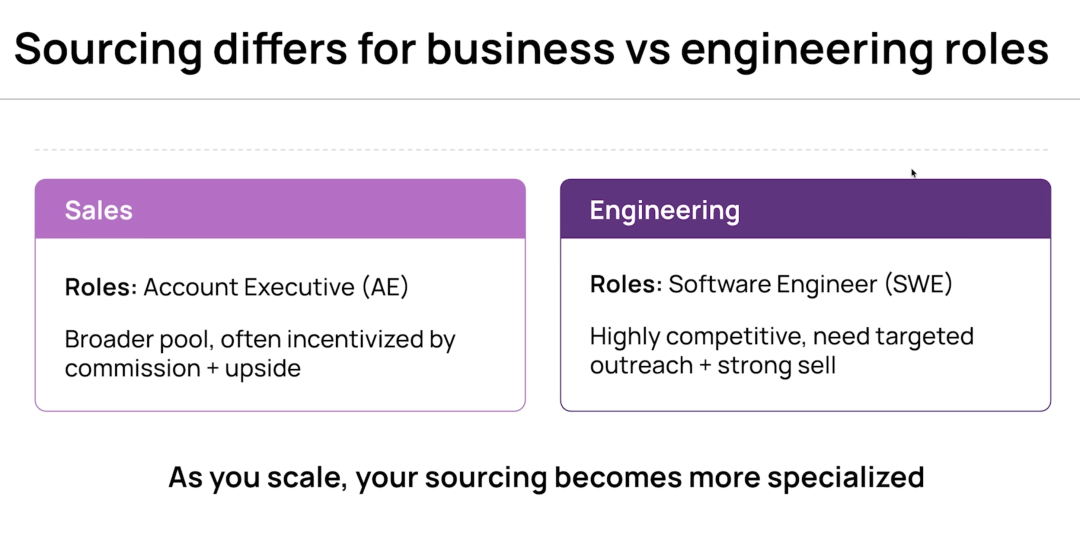Select the "Engineering" heading text

[x=664, y=210]
